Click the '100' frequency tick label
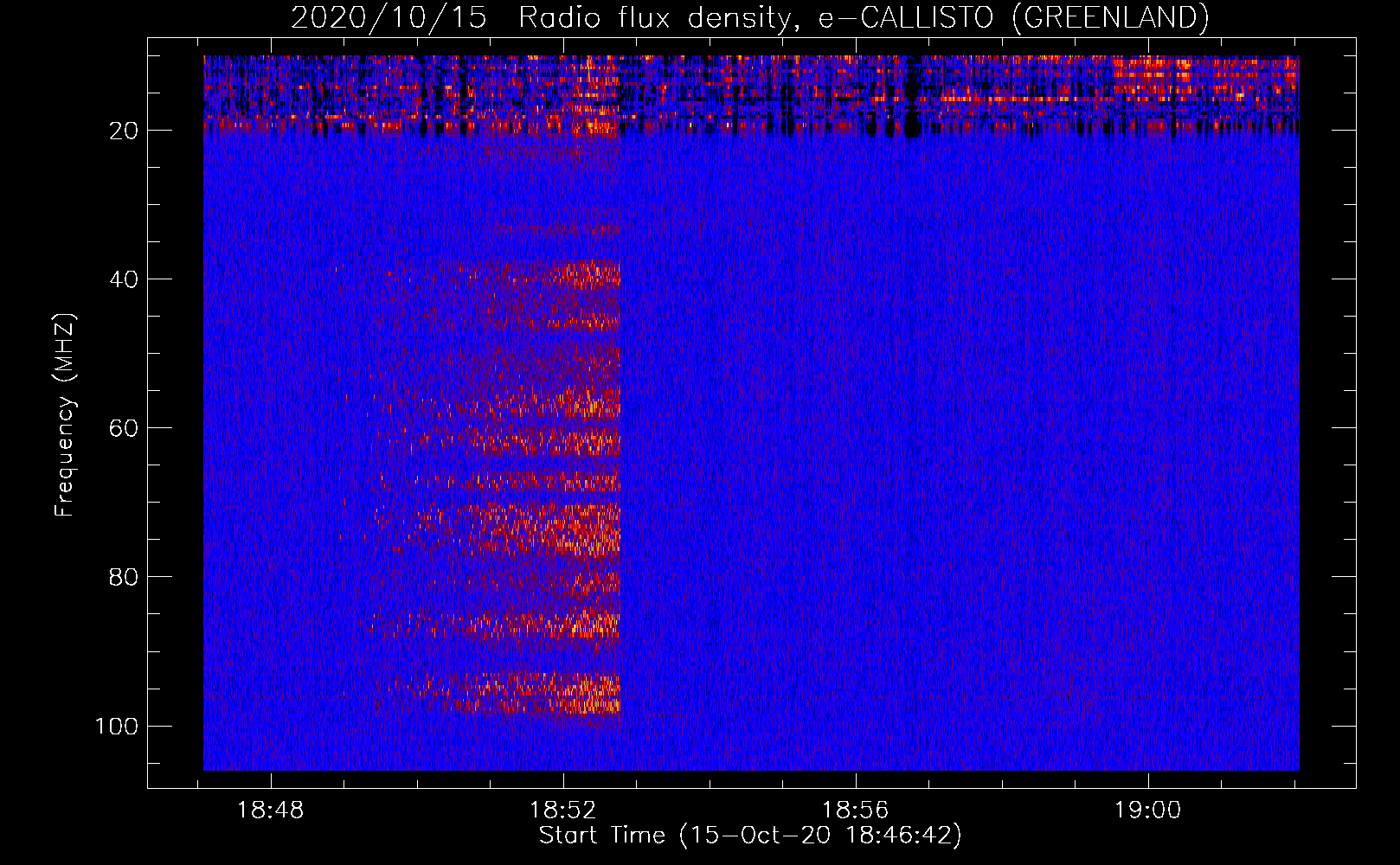Viewport: 1400px width, 865px height. click(x=117, y=726)
